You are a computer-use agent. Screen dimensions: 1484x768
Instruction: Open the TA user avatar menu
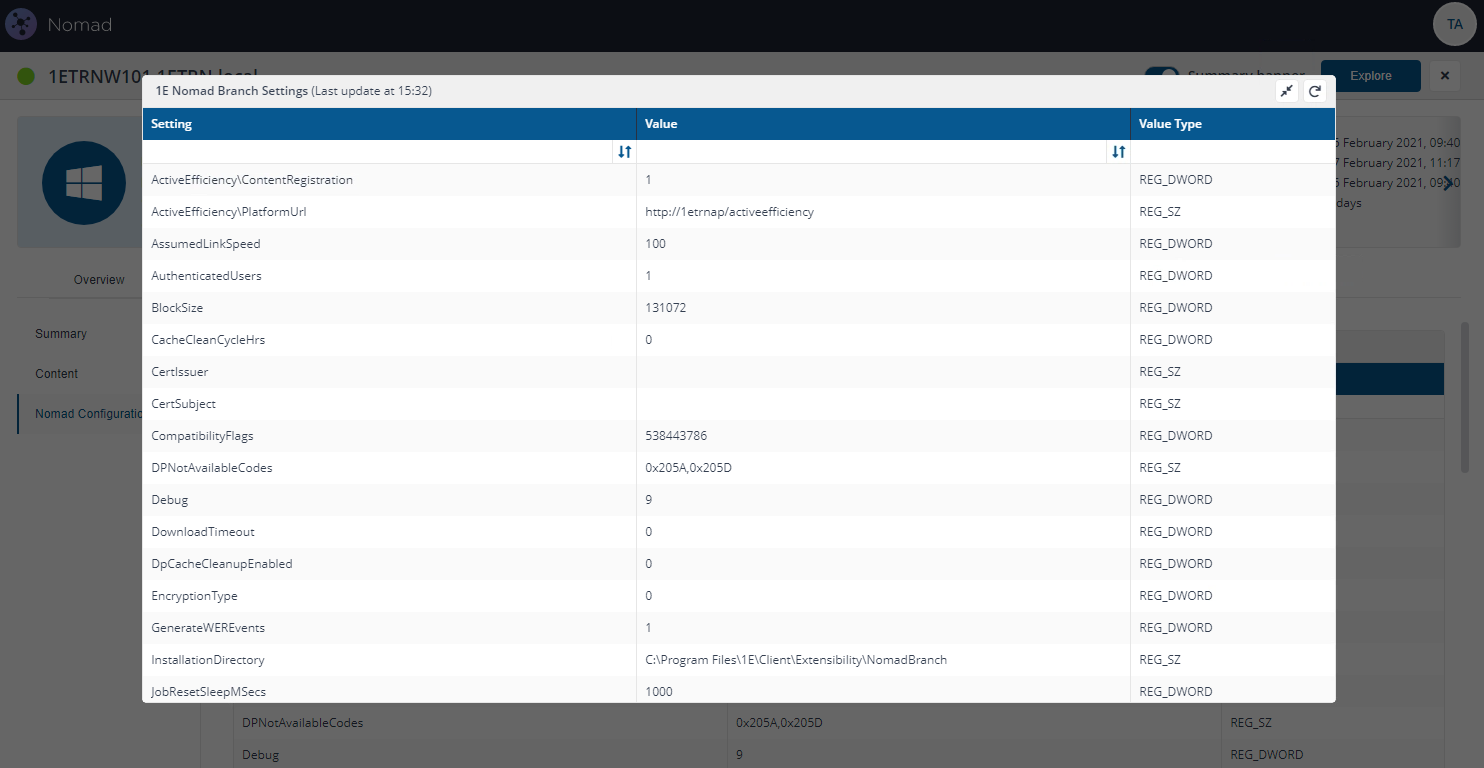pos(1454,24)
